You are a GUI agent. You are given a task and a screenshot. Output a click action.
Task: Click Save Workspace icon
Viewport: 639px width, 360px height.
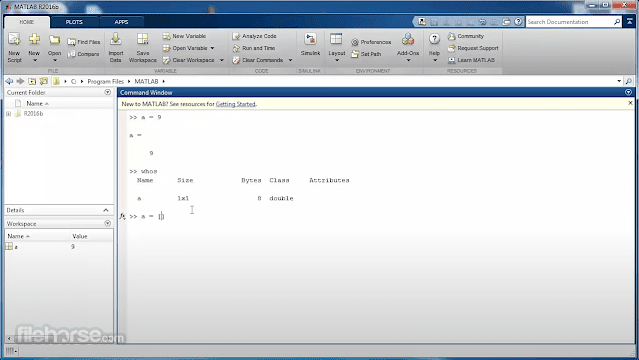(143, 39)
